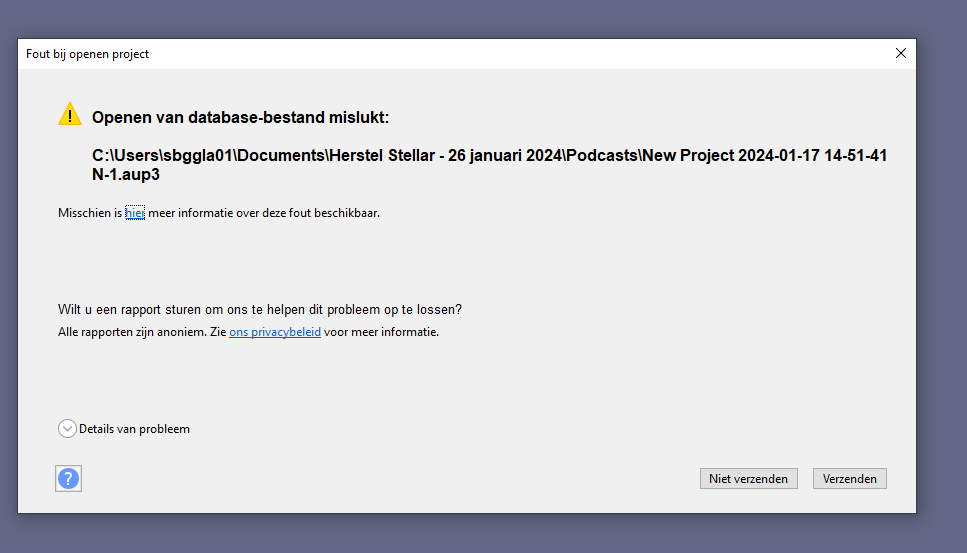Click 'voor meer informatie' after privacy link

pyautogui.click(x=381, y=332)
